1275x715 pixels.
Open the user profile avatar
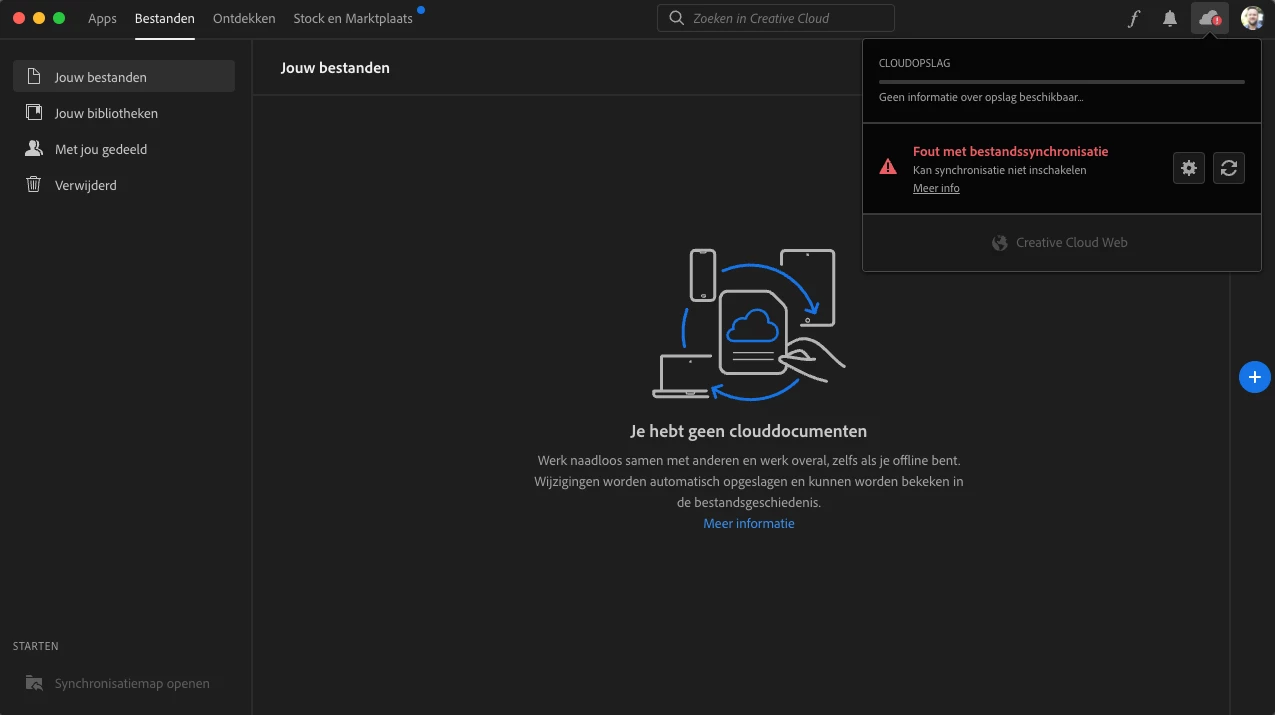pyautogui.click(x=1252, y=18)
